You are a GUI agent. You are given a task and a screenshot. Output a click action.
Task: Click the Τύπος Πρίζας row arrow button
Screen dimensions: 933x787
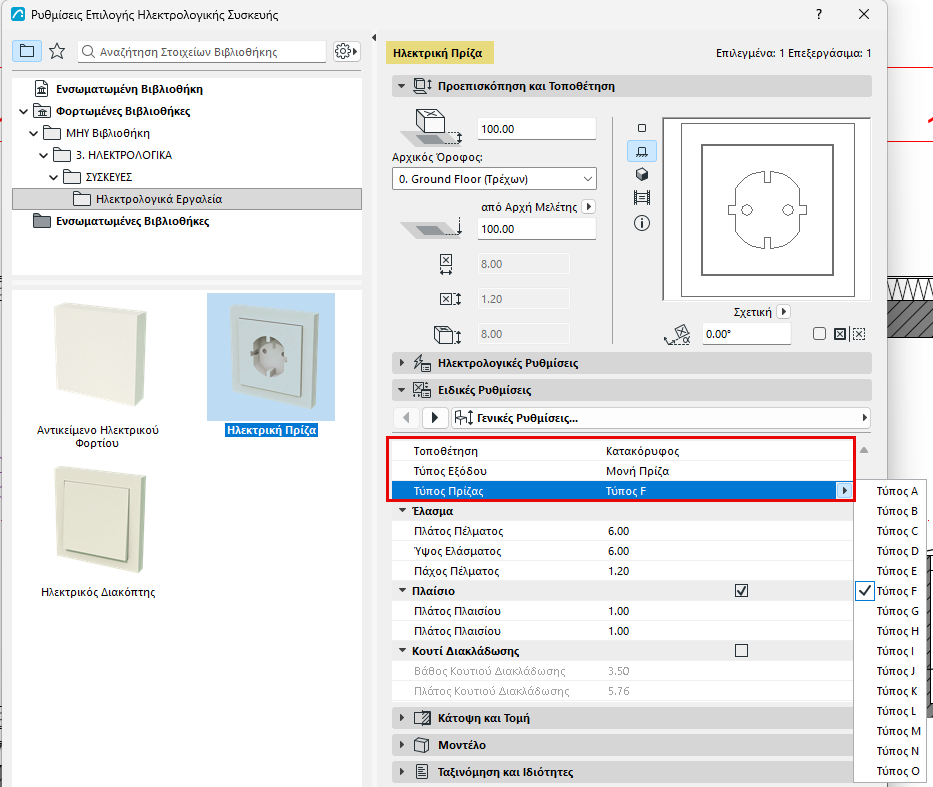(x=844, y=491)
